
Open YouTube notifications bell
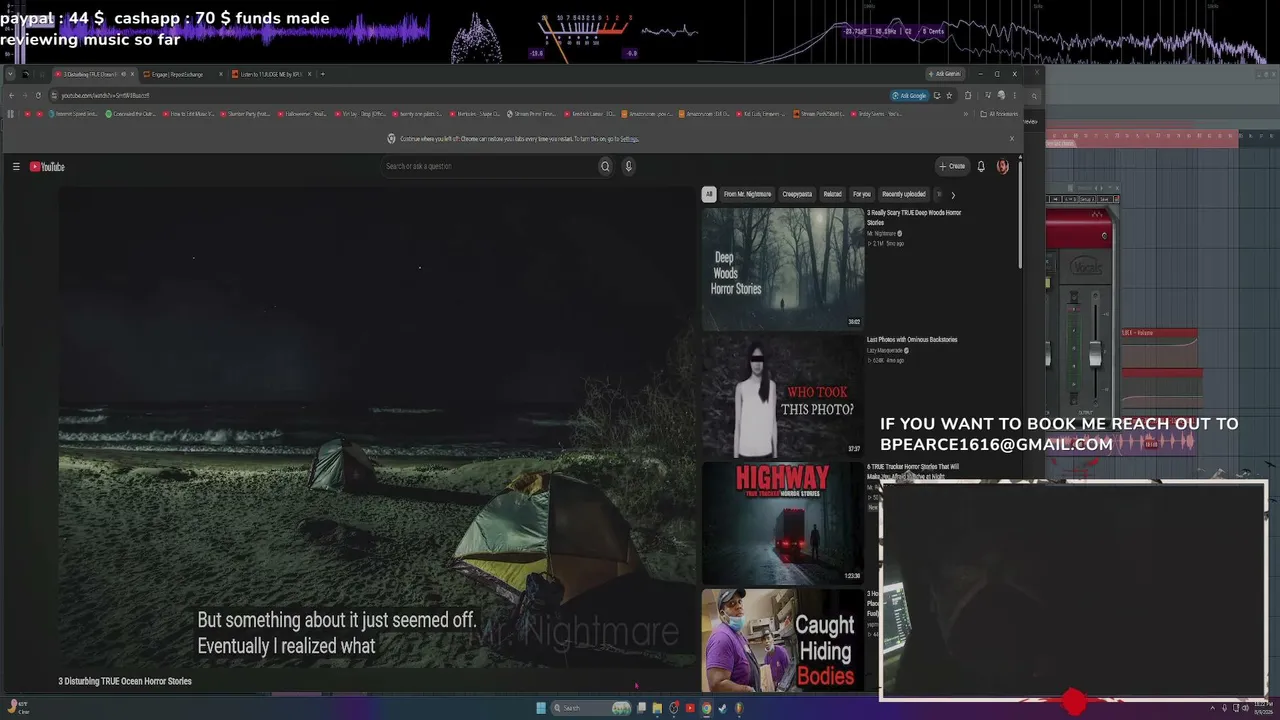(x=981, y=167)
